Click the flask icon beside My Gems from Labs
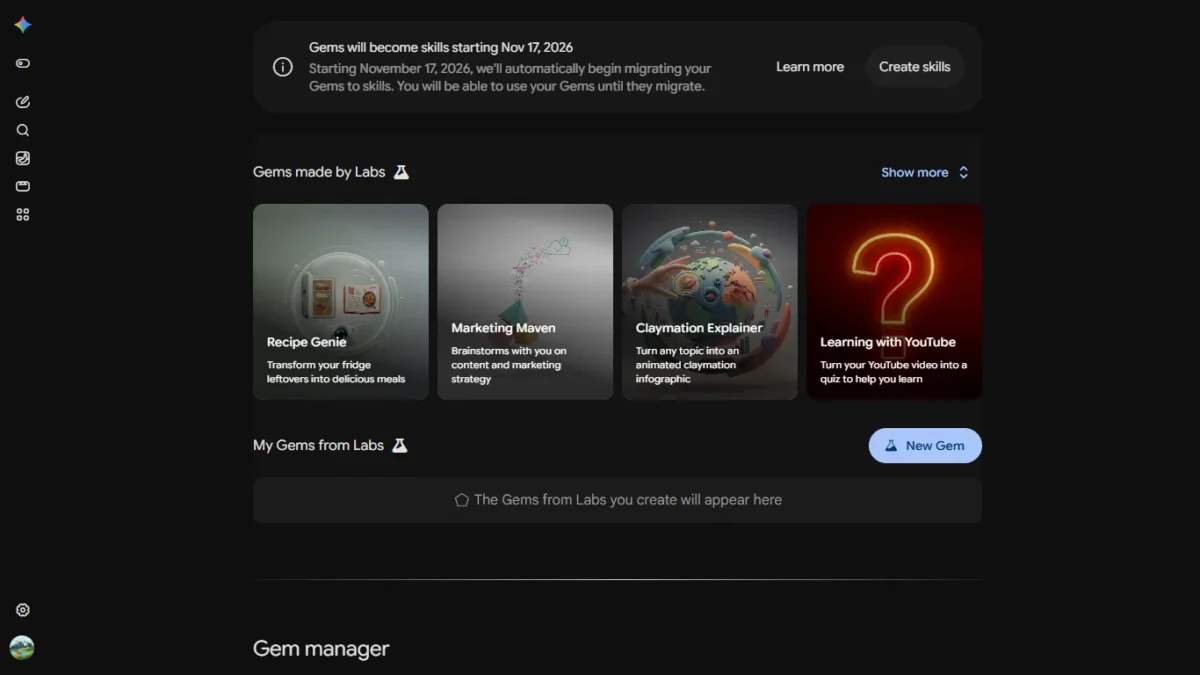 point(400,445)
